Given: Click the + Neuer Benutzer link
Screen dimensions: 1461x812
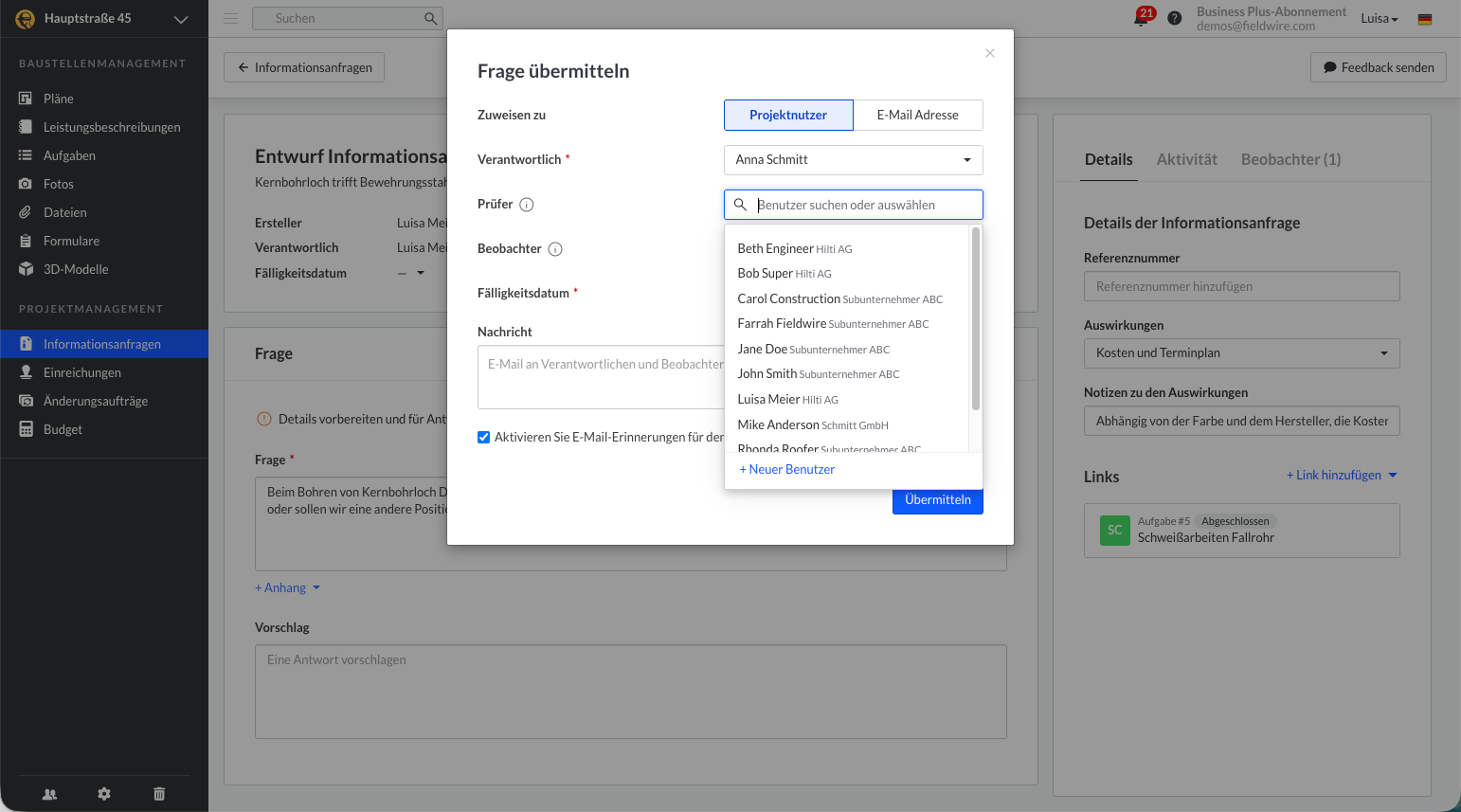Looking at the screenshot, I should click(x=787, y=470).
